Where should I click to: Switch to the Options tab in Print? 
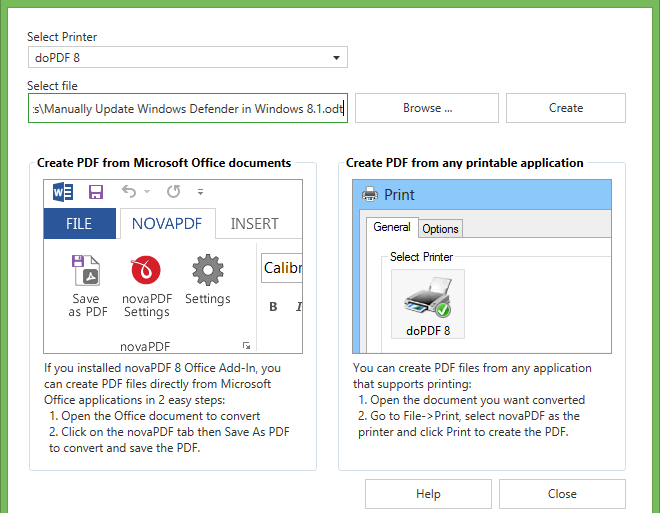(x=440, y=228)
